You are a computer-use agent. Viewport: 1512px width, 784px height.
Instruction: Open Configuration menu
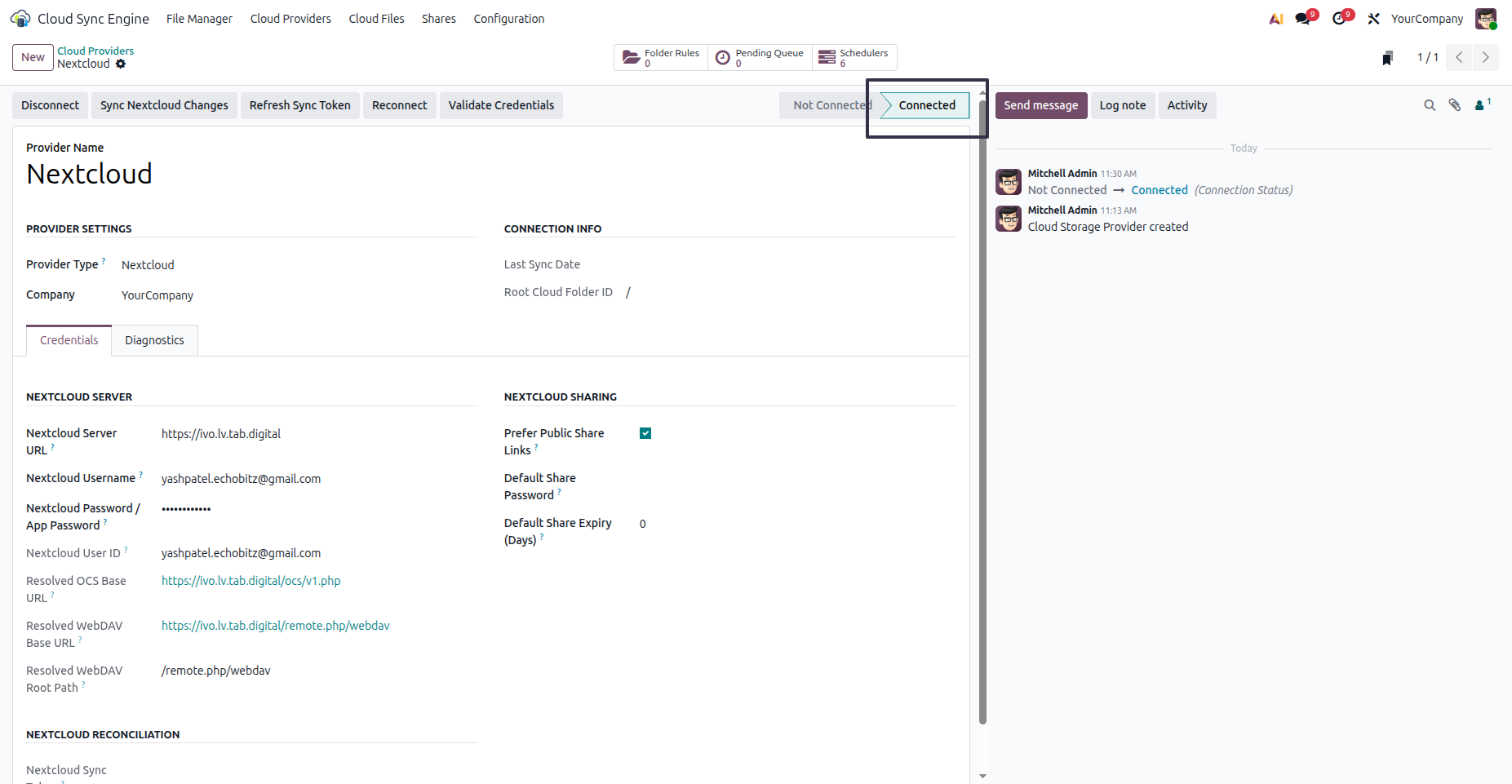click(x=509, y=19)
